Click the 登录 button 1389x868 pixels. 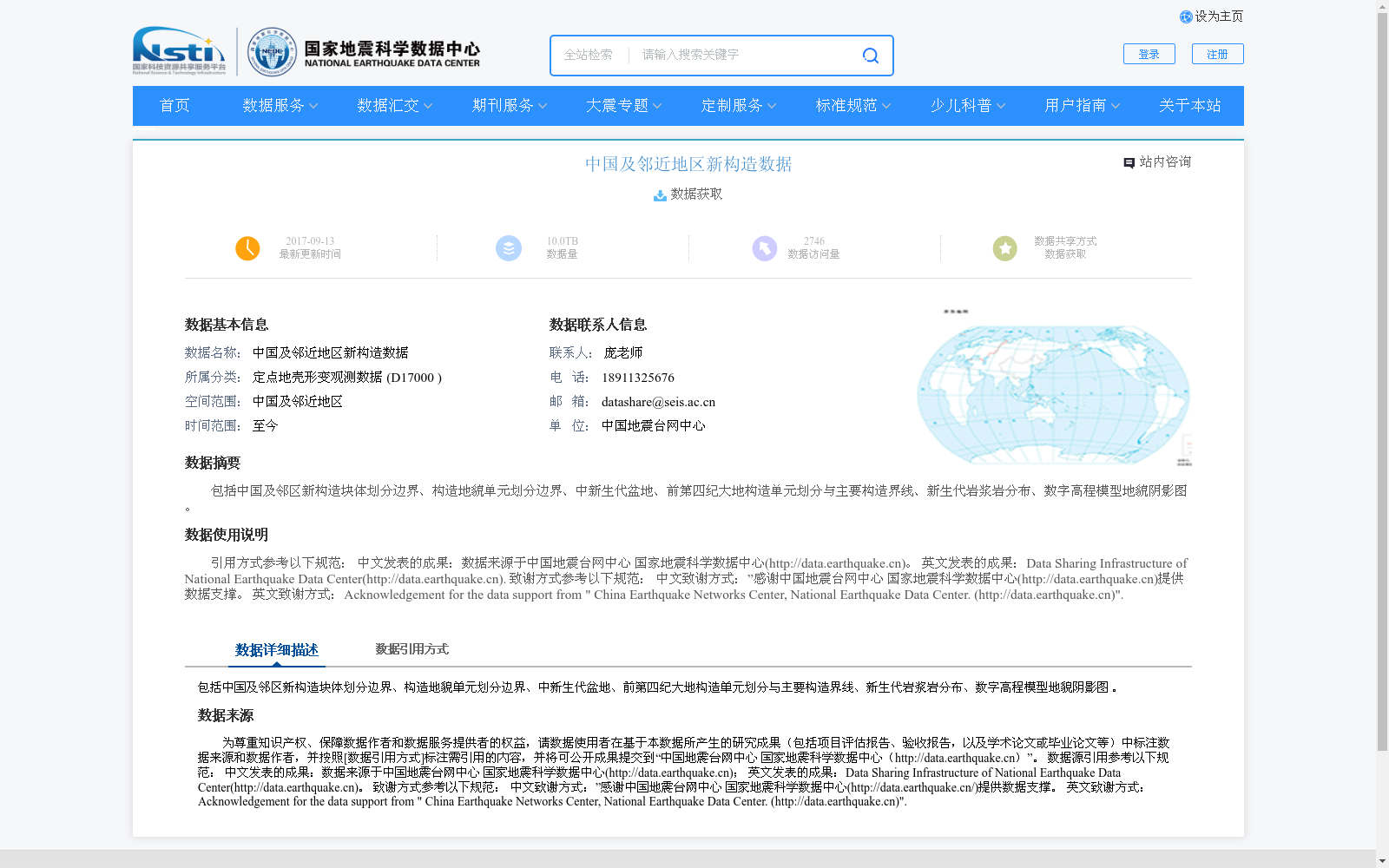point(1149,54)
